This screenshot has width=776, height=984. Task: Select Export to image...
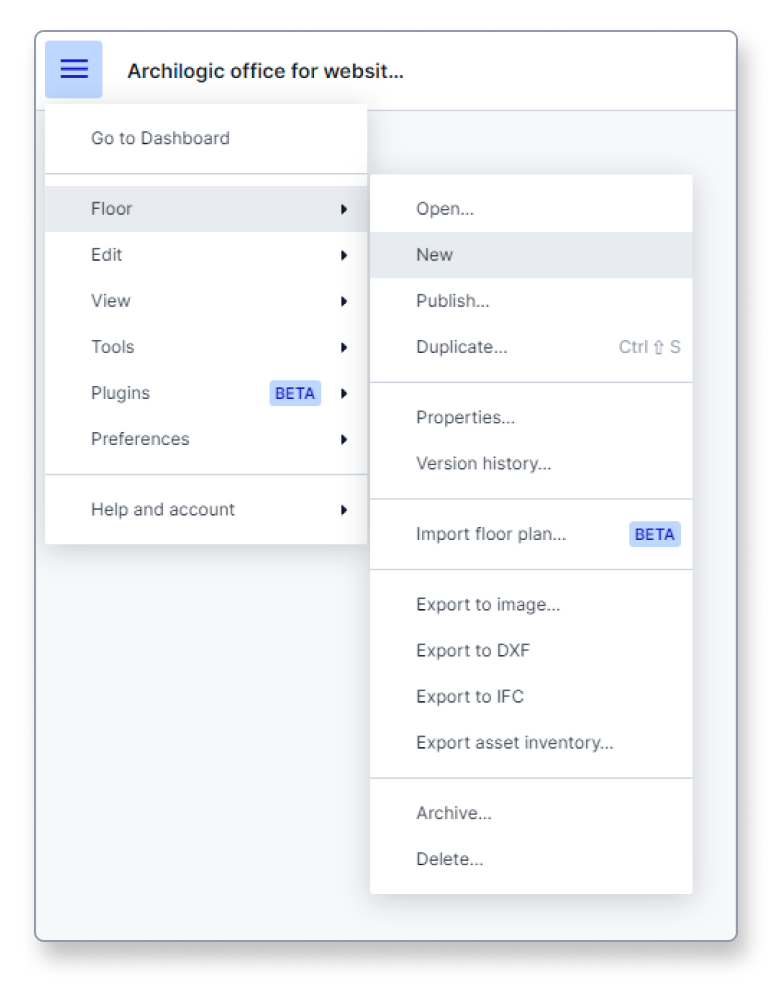(531, 604)
